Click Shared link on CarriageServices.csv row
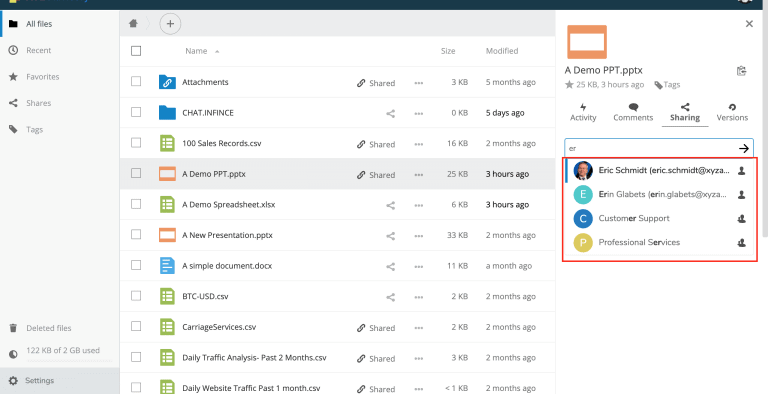Viewport: 768px width, 394px height. pyautogui.click(x=376, y=328)
